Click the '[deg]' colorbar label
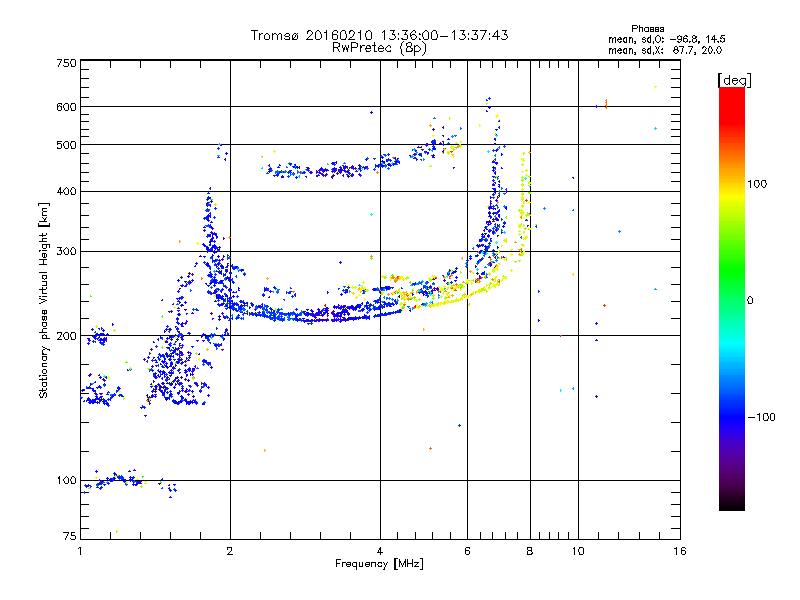 tap(734, 80)
